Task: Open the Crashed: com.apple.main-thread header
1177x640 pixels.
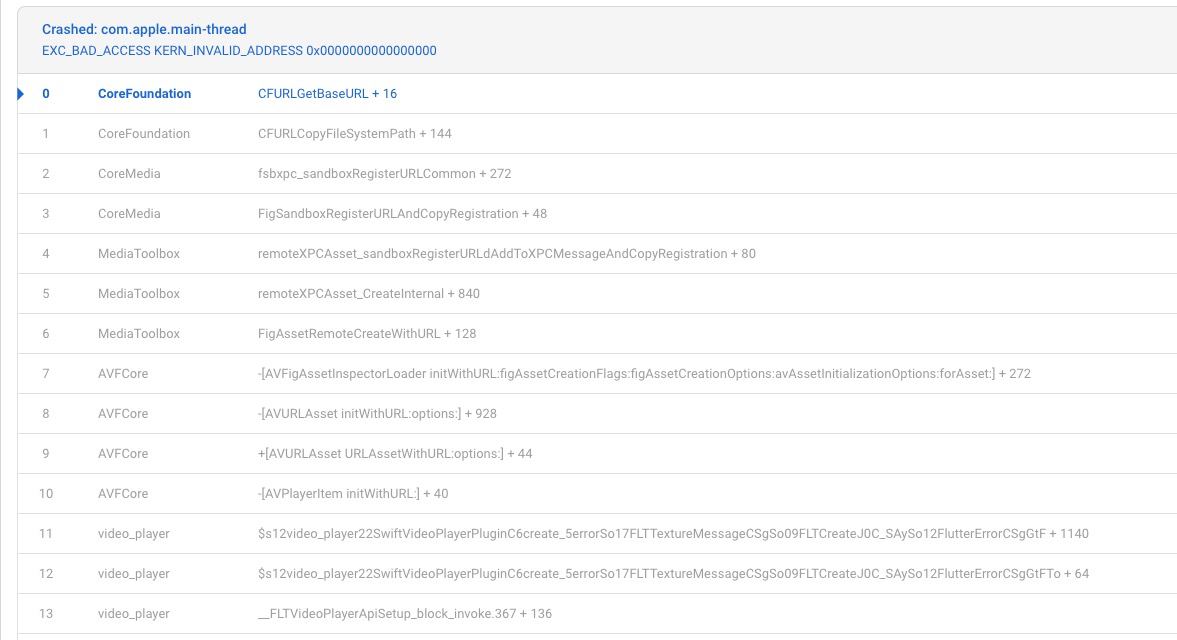Action: [x=144, y=30]
